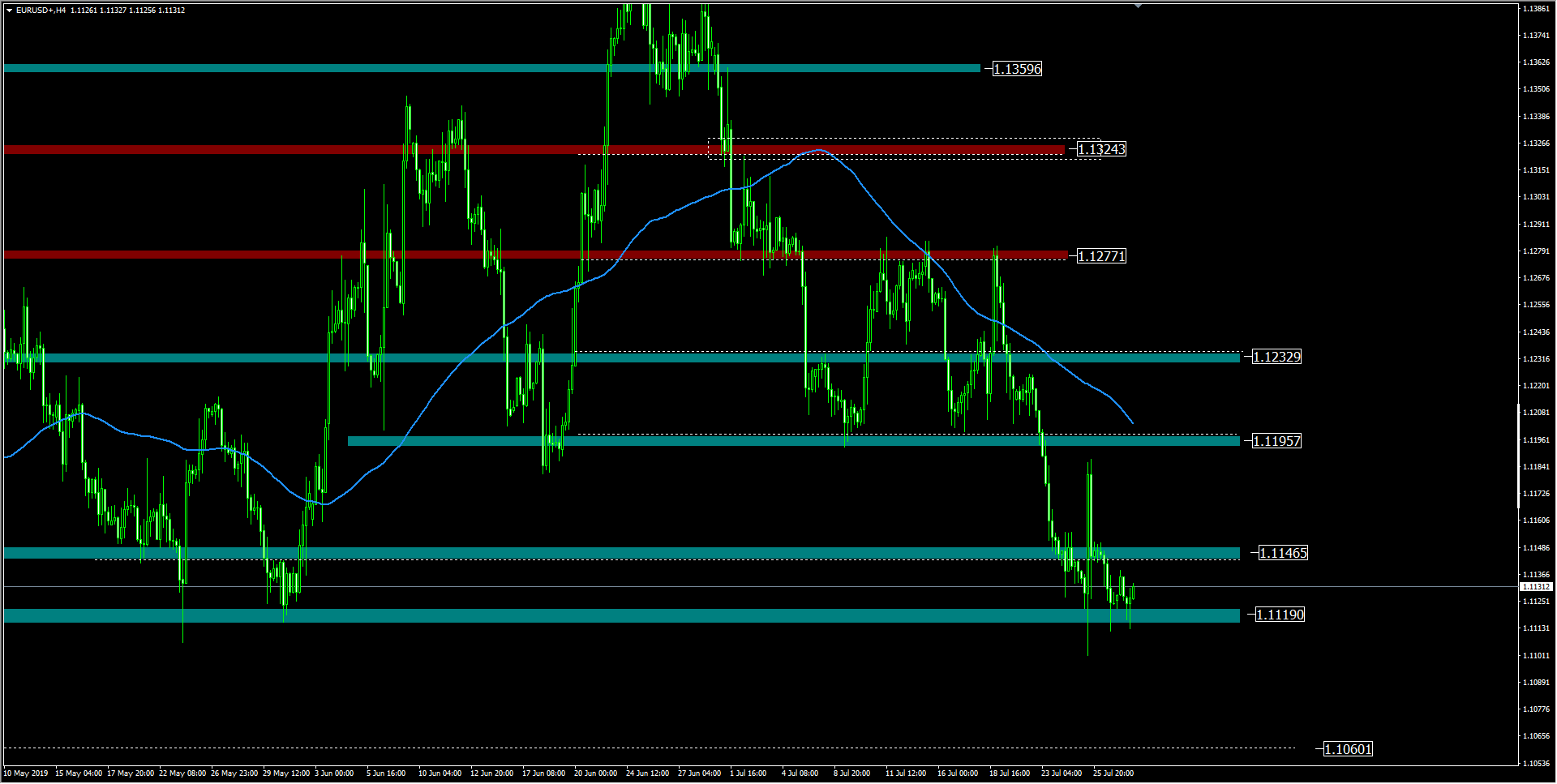This screenshot has height=784, width=1557.
Task: Open the dropdown arrow beside EURUSD+,H4
Action: point(9,11)
